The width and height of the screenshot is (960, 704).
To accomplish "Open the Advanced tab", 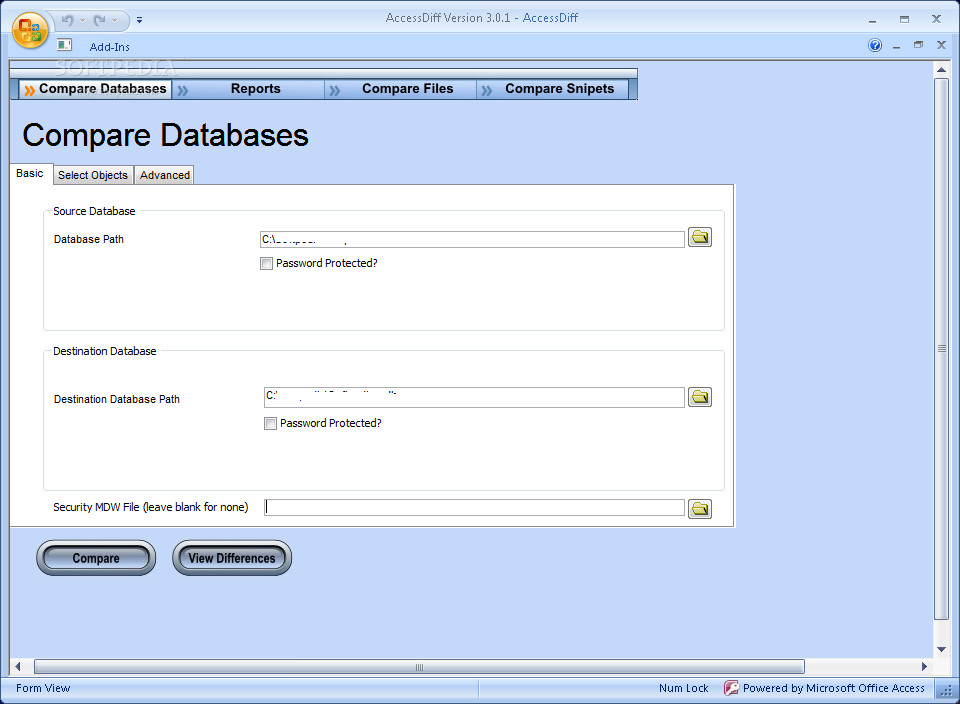I will point(165,175).
